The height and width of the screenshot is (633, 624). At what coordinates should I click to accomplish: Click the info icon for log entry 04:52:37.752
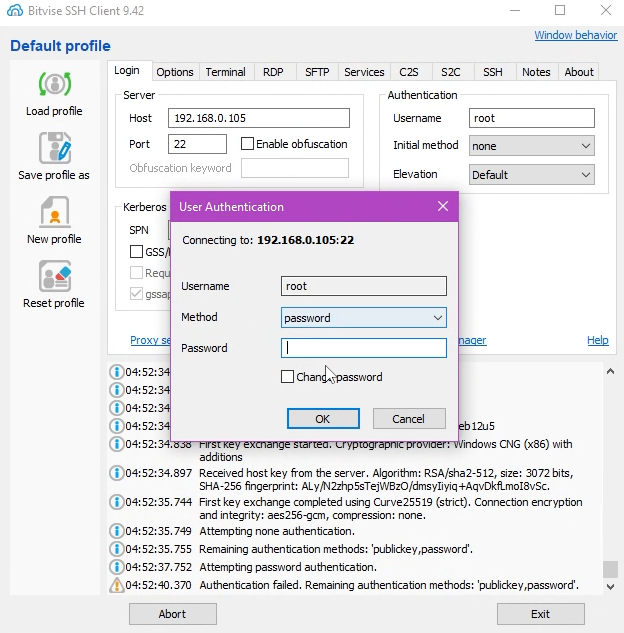click(117, 567)
